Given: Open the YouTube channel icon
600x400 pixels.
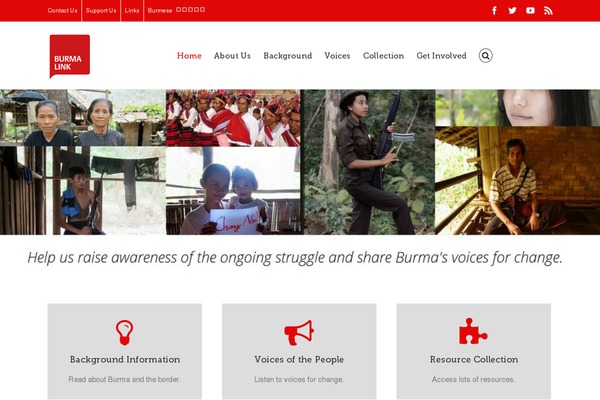Looking at the screenshot, I should point(530,10).
